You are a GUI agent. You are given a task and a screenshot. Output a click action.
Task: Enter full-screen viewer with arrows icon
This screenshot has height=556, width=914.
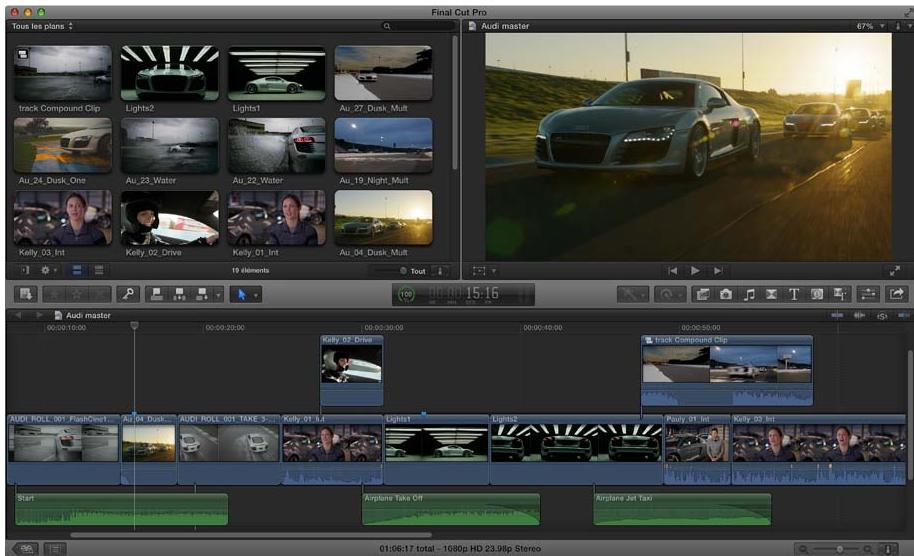point(895,270)
